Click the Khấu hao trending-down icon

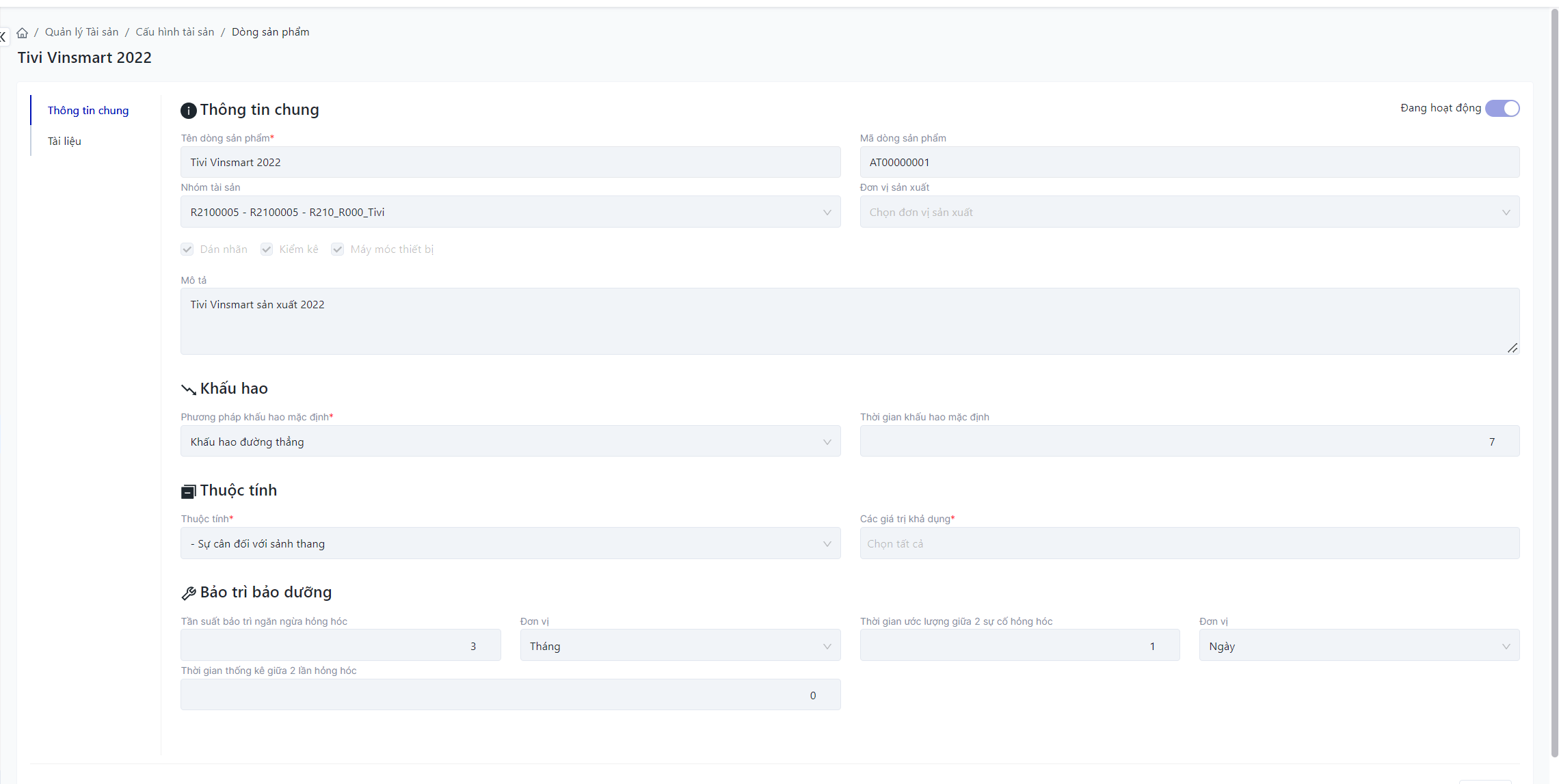point(188,390)
